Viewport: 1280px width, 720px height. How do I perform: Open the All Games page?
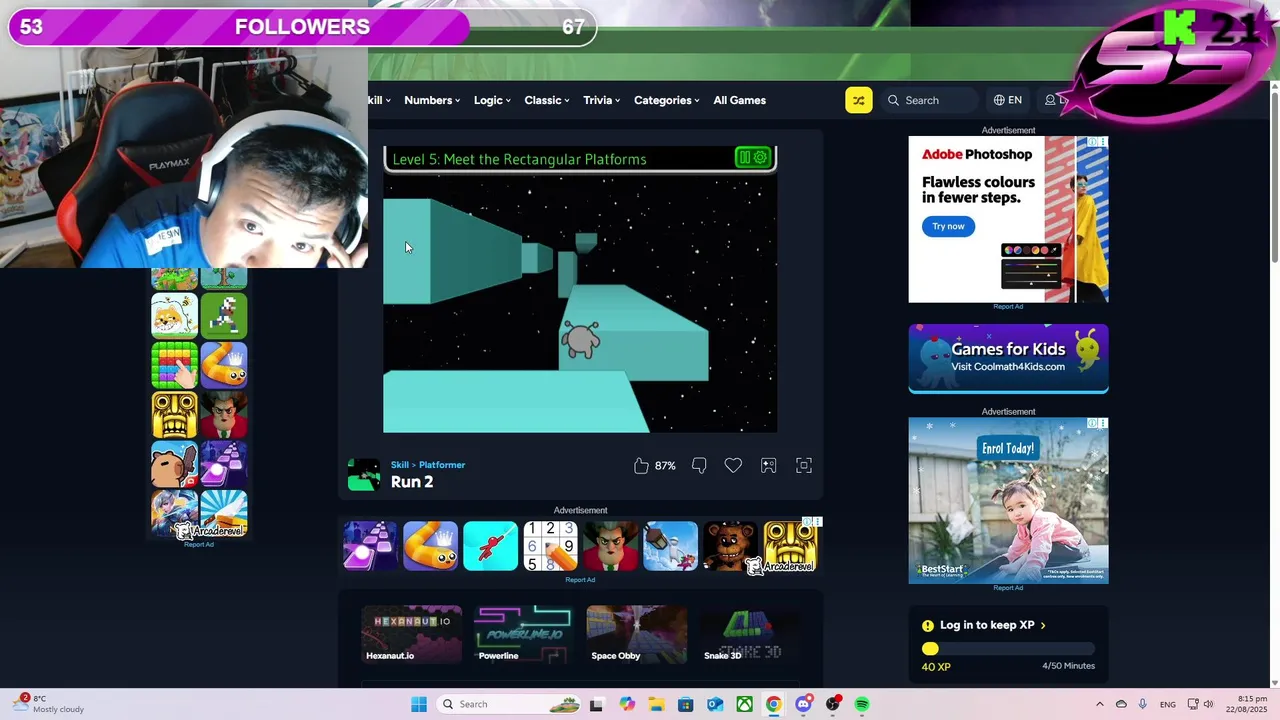(740, 100)
